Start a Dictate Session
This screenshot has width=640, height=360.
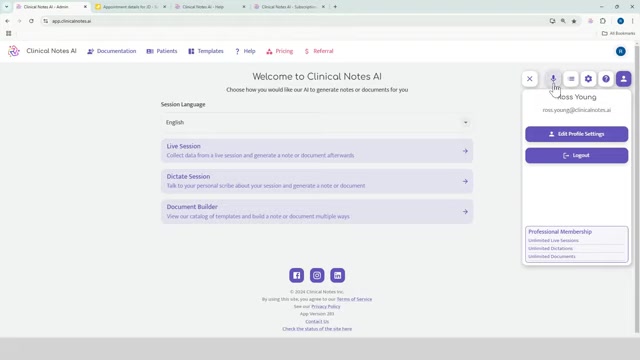pos(317,181)
